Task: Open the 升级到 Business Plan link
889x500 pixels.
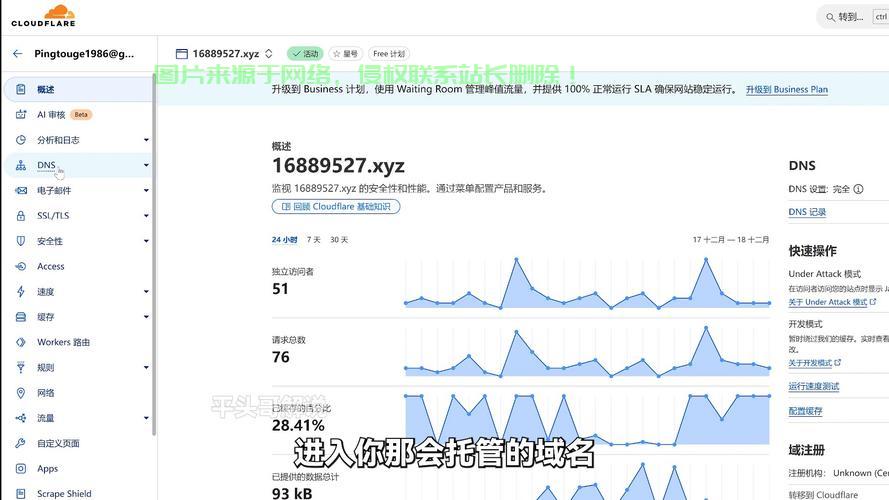Action: [786, 89]
